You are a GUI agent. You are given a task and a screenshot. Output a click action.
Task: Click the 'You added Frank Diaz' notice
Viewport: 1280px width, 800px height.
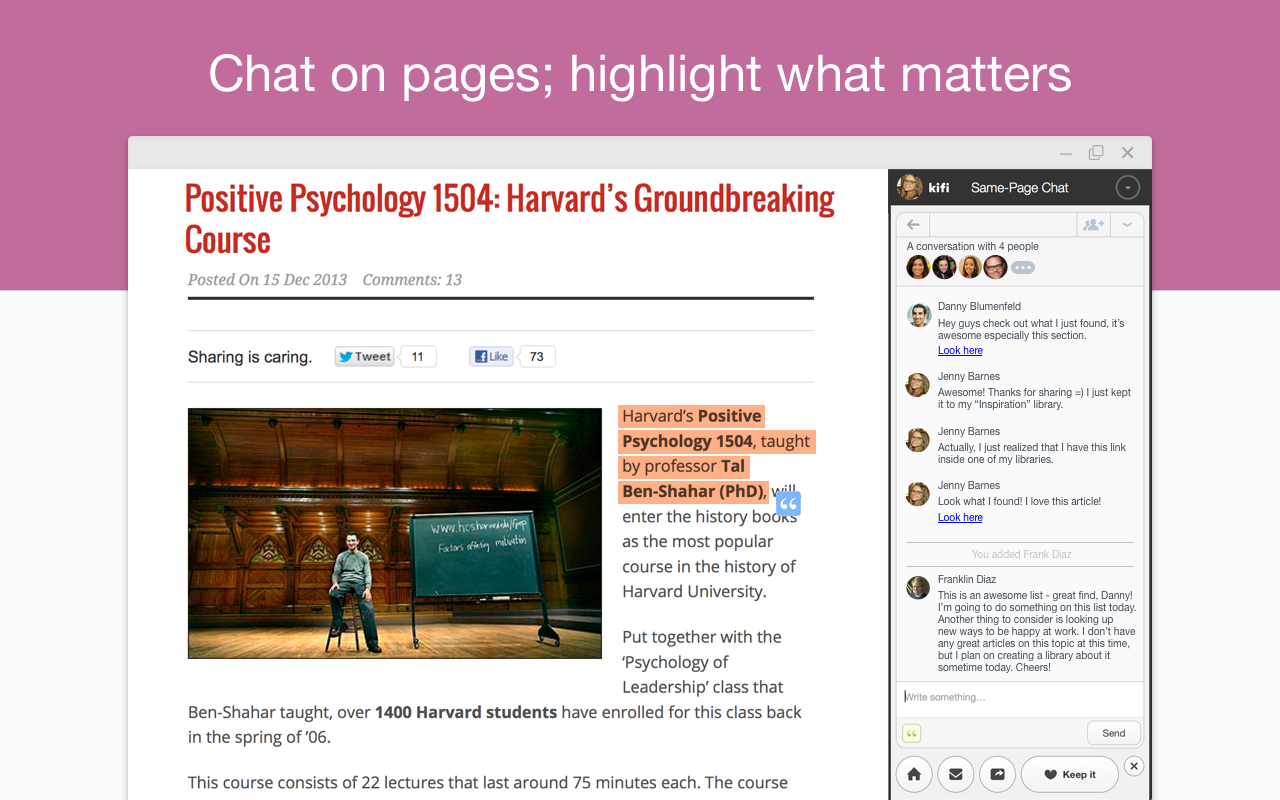[1021, 554]
